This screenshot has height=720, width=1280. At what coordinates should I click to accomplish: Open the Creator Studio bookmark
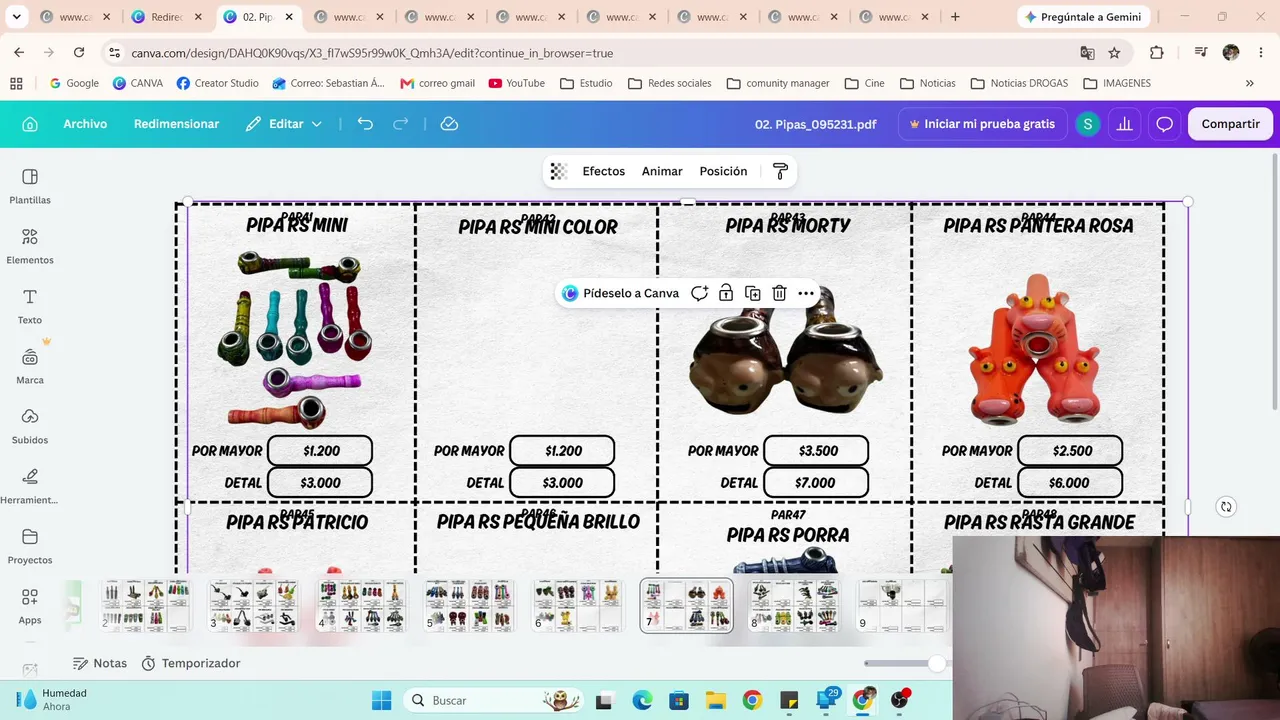point(217,83)
